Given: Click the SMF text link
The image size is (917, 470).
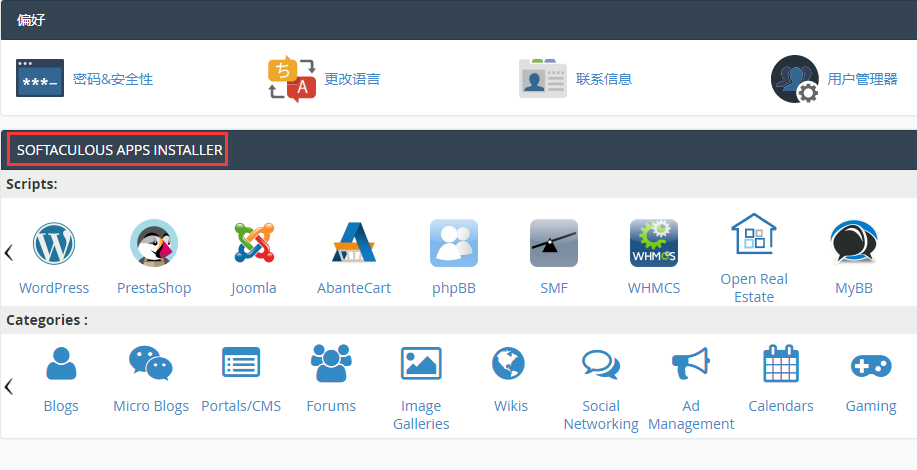Looking at the screenshot, I should click(x=554, y=288).
